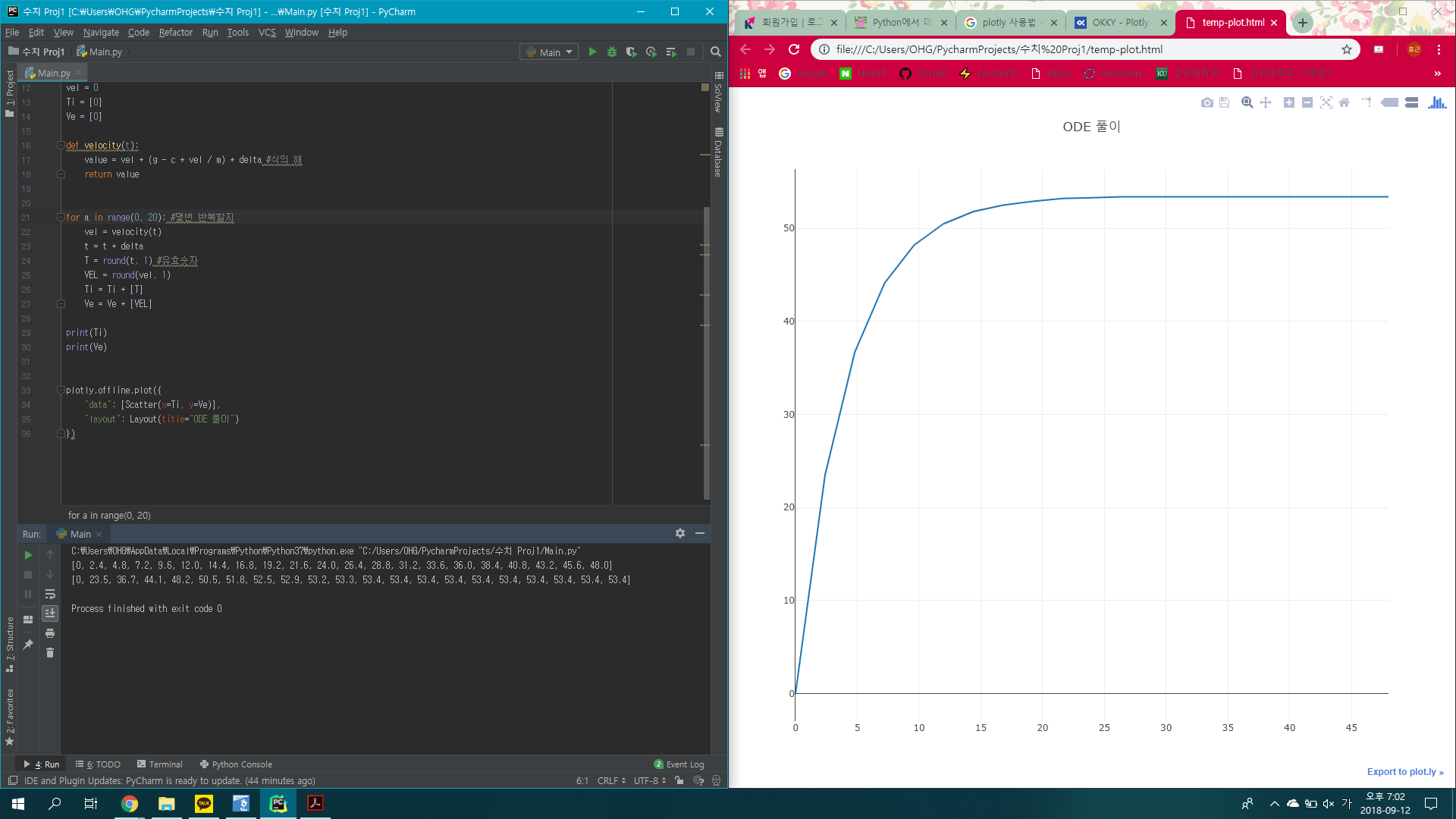This screenshot has width=1456, height=819.
Task: Toggle soft-wrap in the Run console
Action: click(x=50, y=594)
